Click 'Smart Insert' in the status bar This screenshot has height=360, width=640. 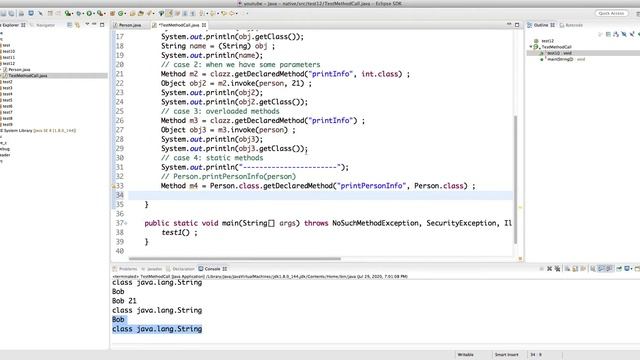(x=507, y=355)
